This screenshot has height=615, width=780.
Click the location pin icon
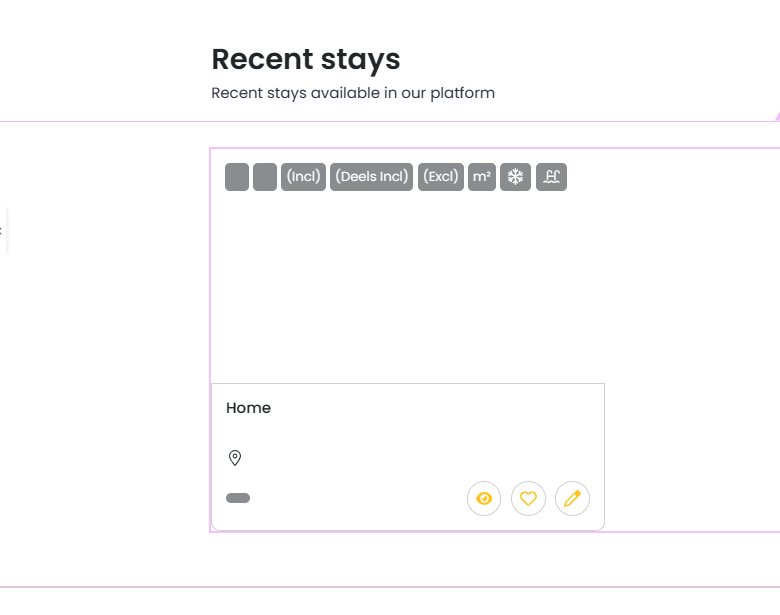tap(235, 458)
